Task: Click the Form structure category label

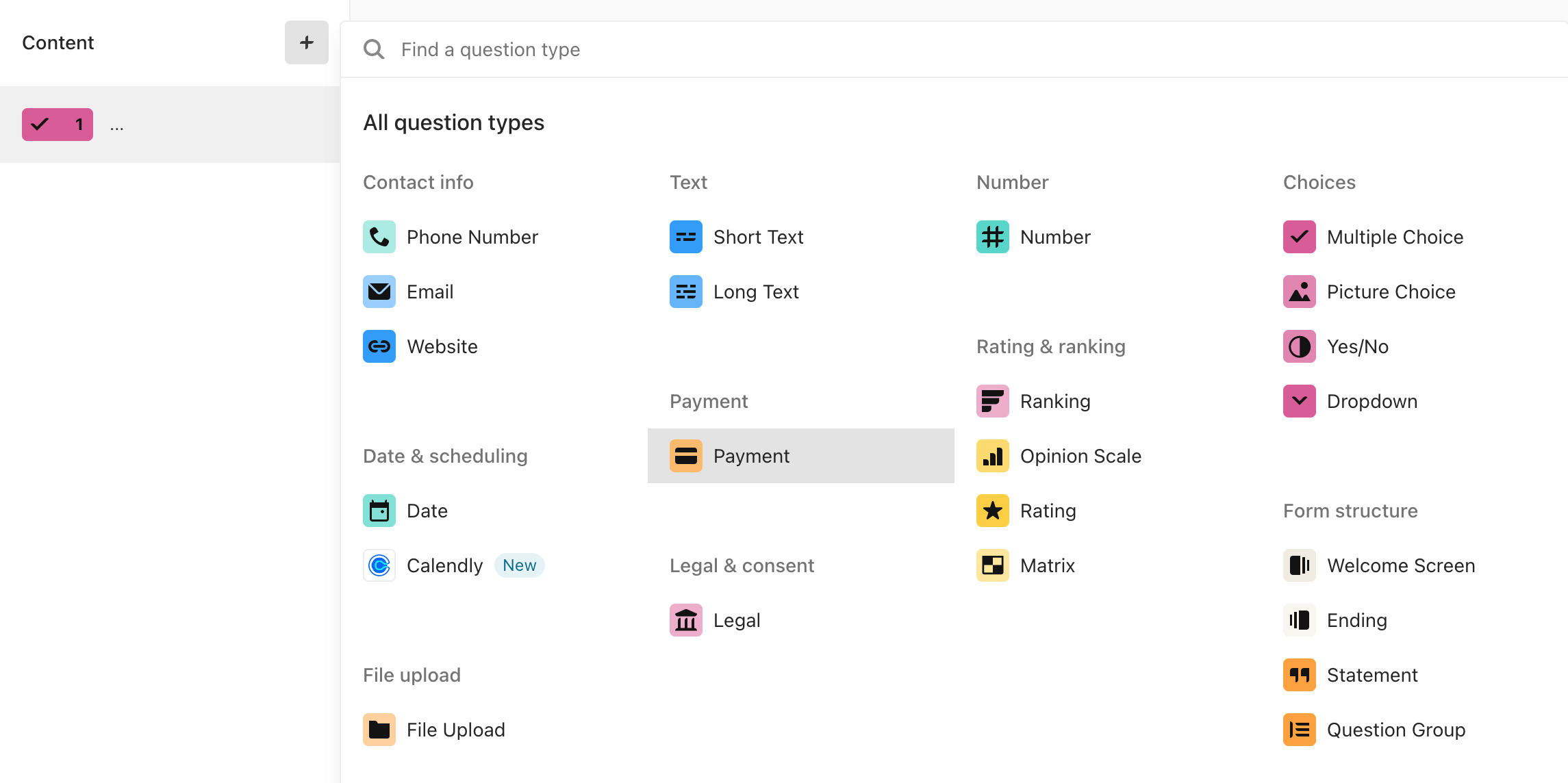Action: click(1350, 511)
